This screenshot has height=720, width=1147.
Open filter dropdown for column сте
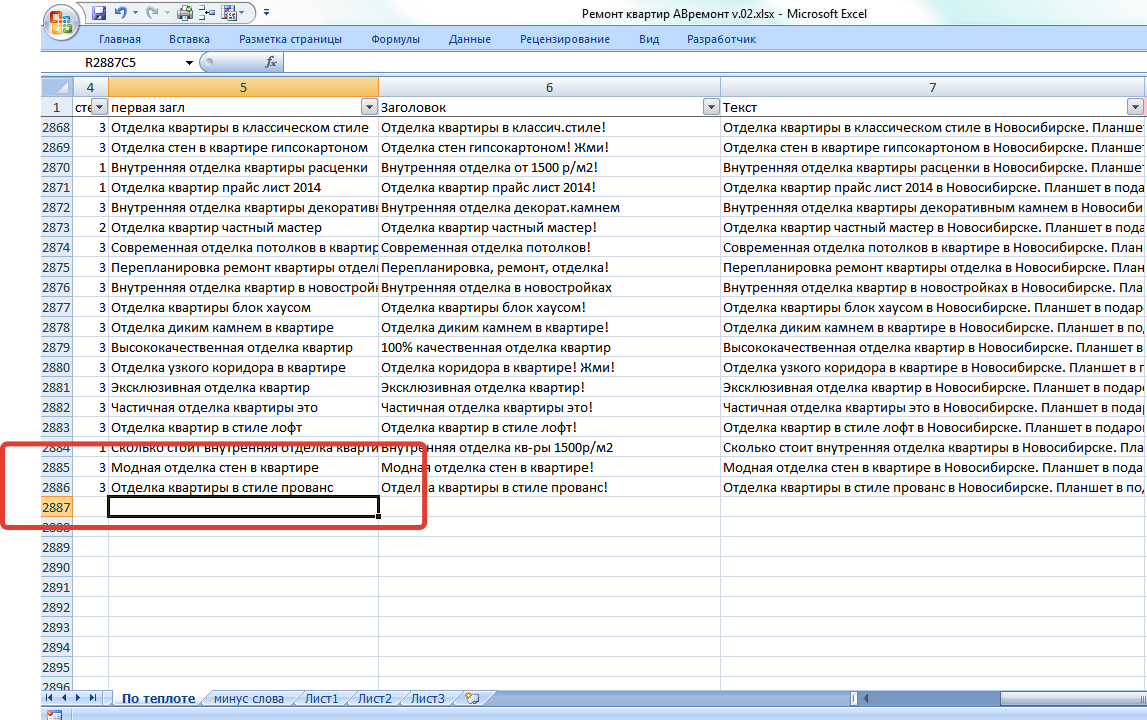click(x=99, y=108)
